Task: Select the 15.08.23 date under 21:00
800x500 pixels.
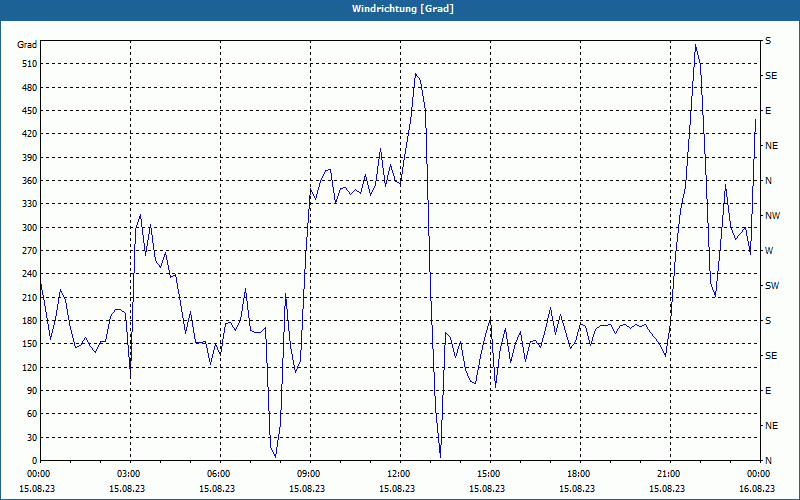Action: 667,488
